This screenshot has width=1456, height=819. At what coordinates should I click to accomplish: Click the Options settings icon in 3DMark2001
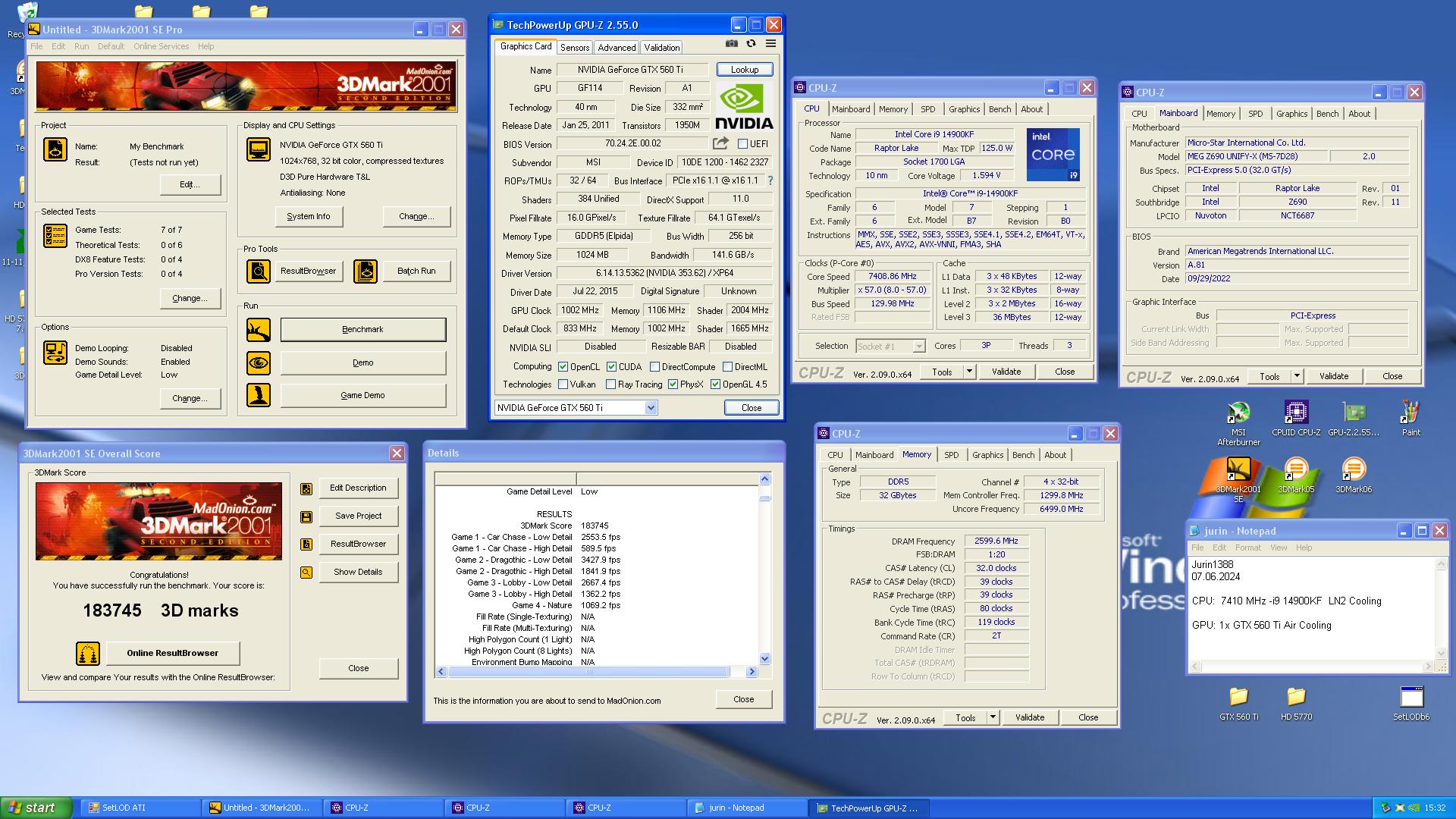click(x=55, y=353)
